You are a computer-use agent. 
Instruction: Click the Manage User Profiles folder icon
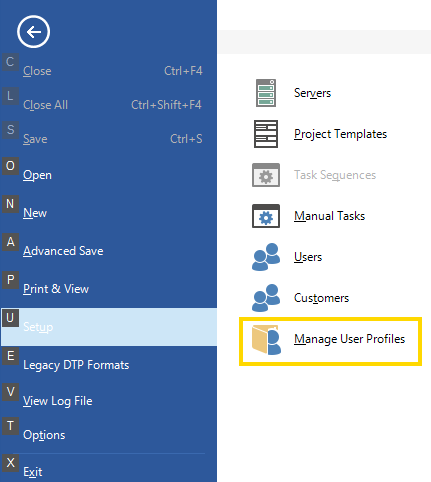pos(266,339)
